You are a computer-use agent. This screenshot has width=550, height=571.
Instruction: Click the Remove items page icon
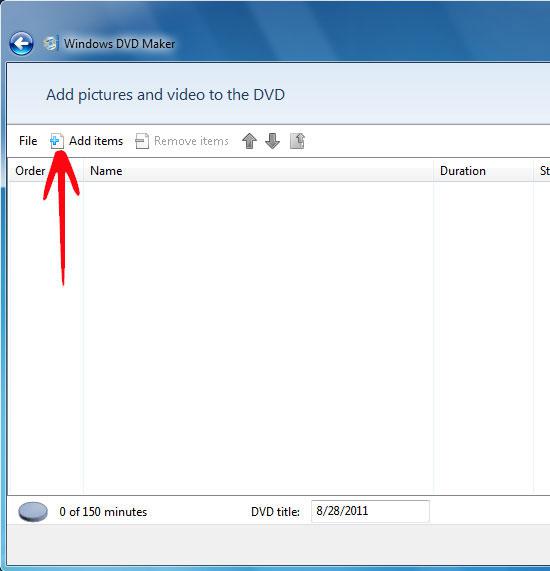click(142, 141)
